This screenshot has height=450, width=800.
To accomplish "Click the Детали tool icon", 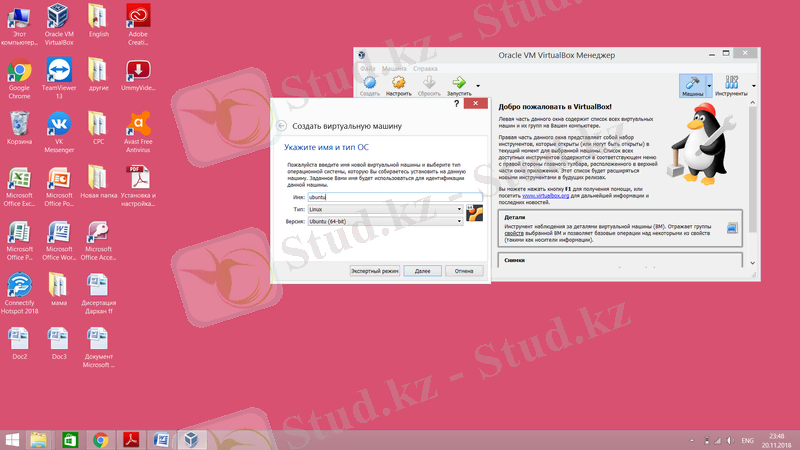I will point(732,228).
